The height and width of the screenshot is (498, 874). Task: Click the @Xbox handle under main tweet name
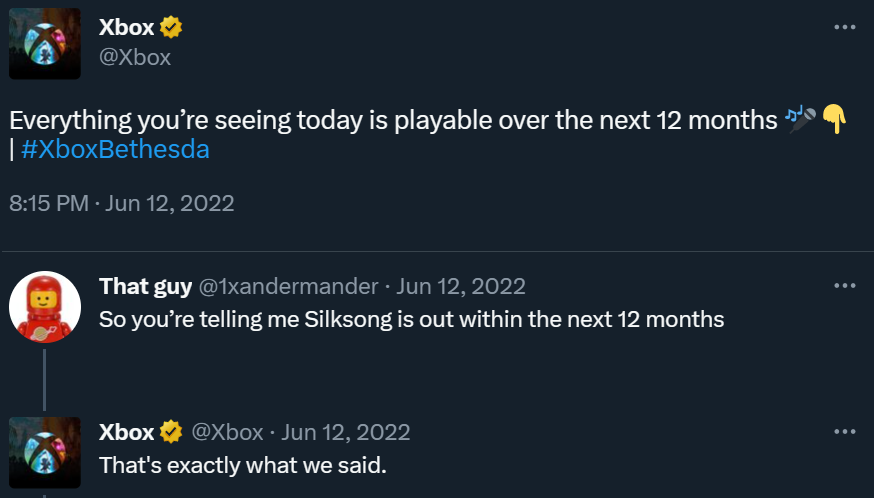point(135,57)
